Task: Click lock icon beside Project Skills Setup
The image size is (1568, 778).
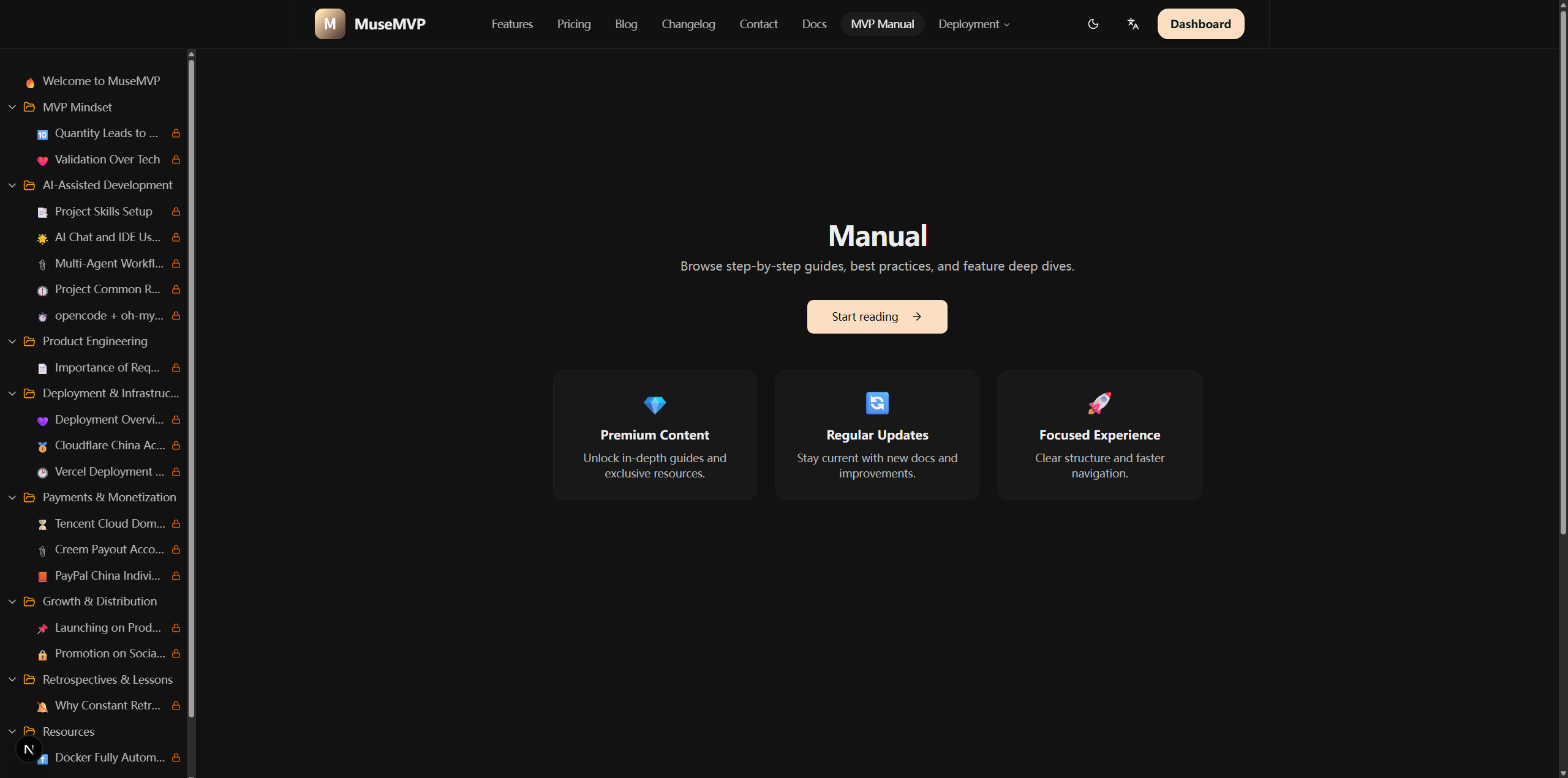Action: click(x=176, y=211)
